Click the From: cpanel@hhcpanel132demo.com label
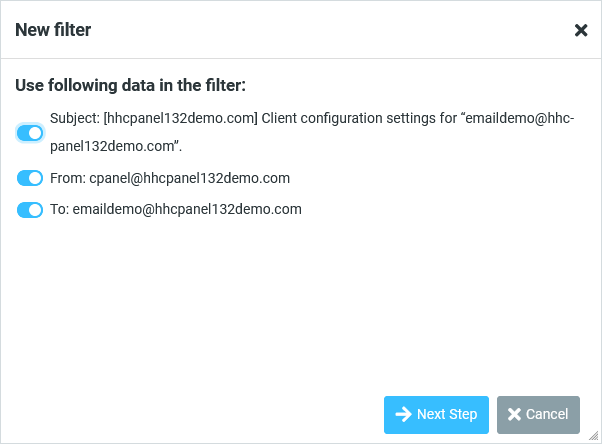This screenshot has width=602, height=444. [168, 179]
